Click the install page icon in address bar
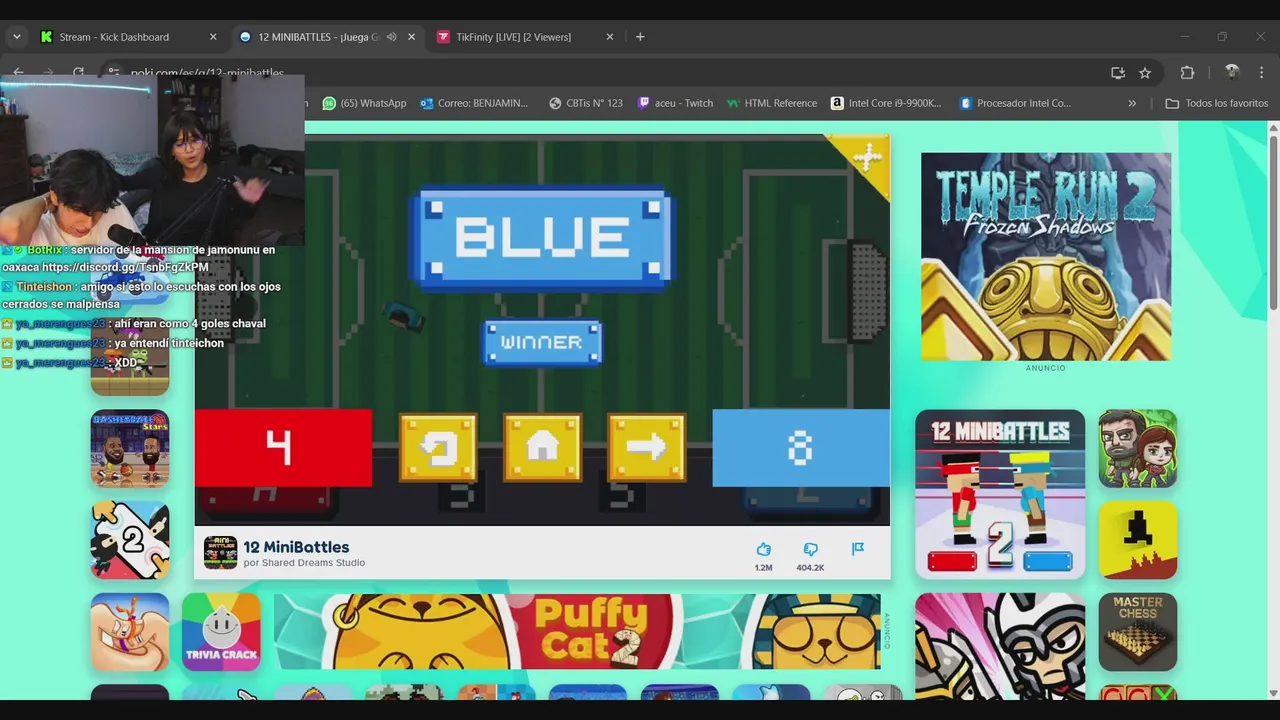 pos(1118,73)
